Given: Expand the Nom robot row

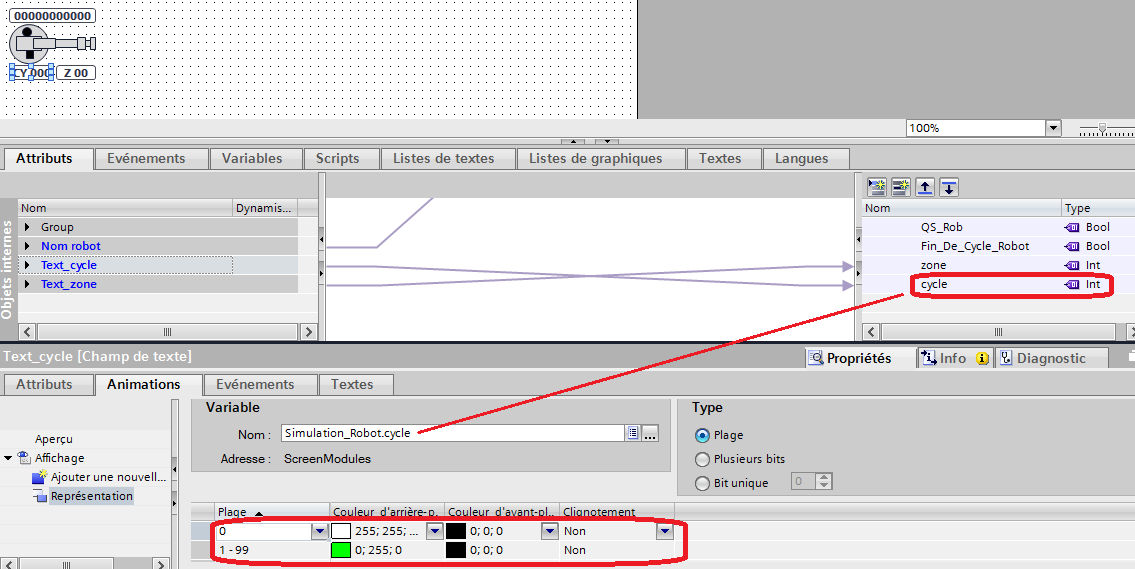Looking at the screenshot, I should point(28,246).
